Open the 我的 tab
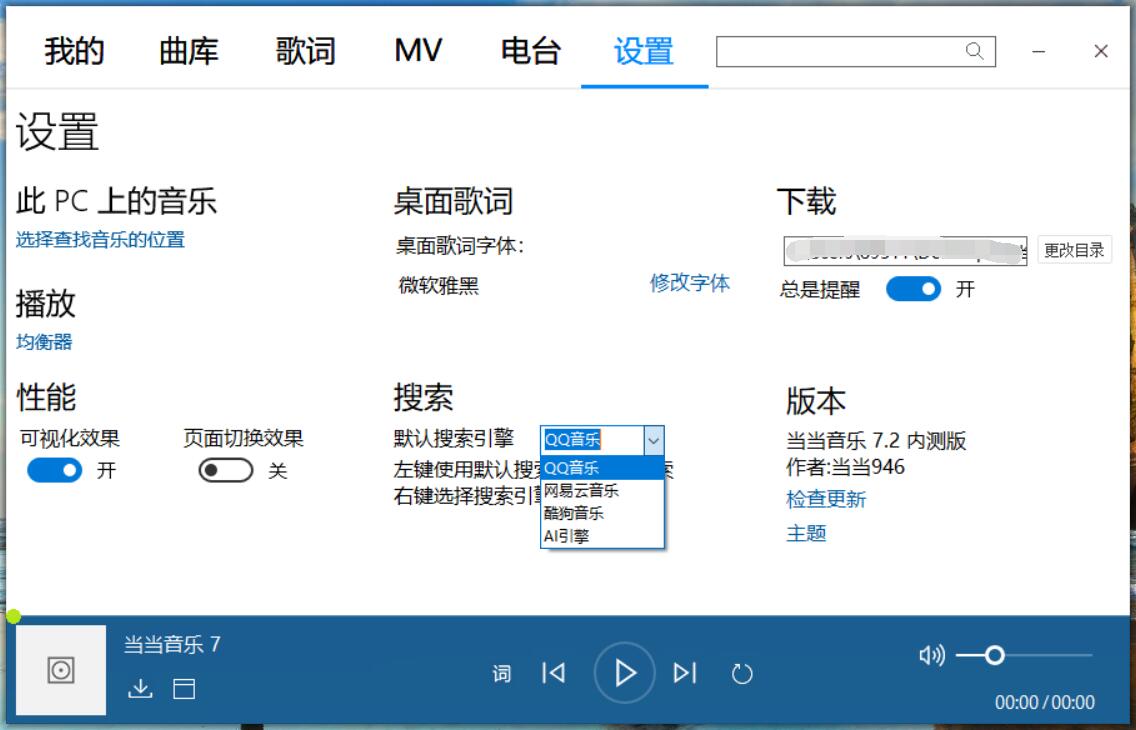1136x730 pixels. click(74, 51)
